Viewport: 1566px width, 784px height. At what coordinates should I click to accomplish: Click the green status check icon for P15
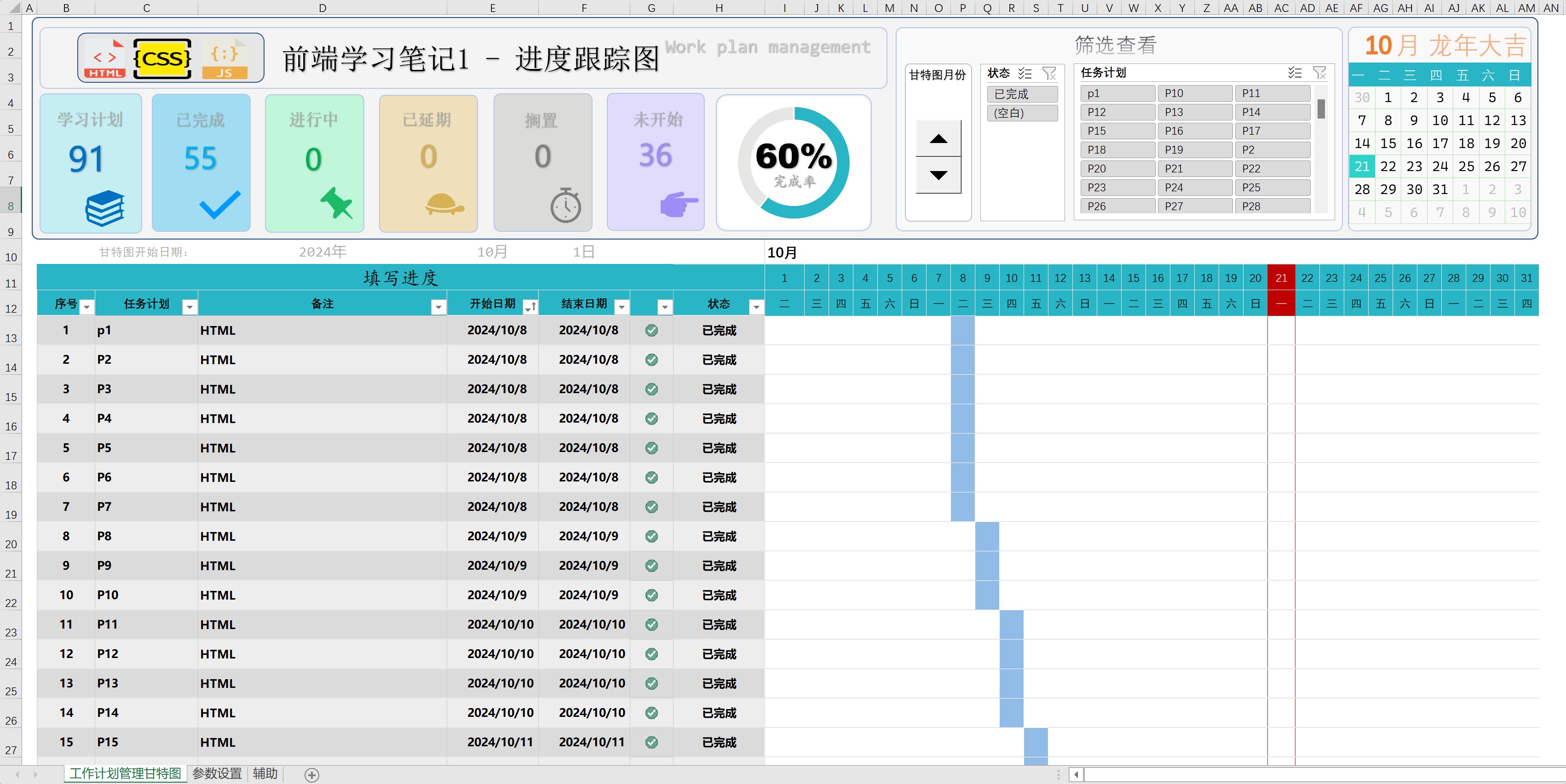click(x=651, y=742)
